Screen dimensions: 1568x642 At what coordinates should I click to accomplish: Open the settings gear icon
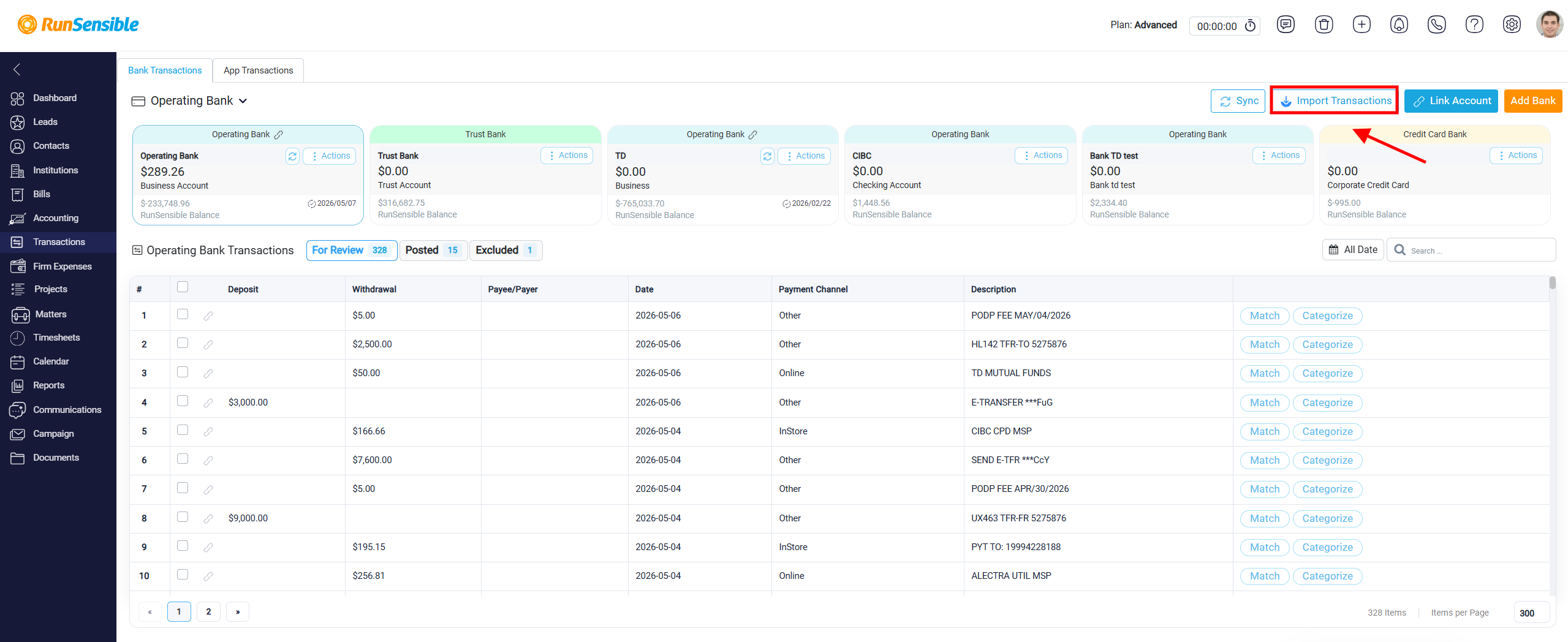coord(1512,25)
